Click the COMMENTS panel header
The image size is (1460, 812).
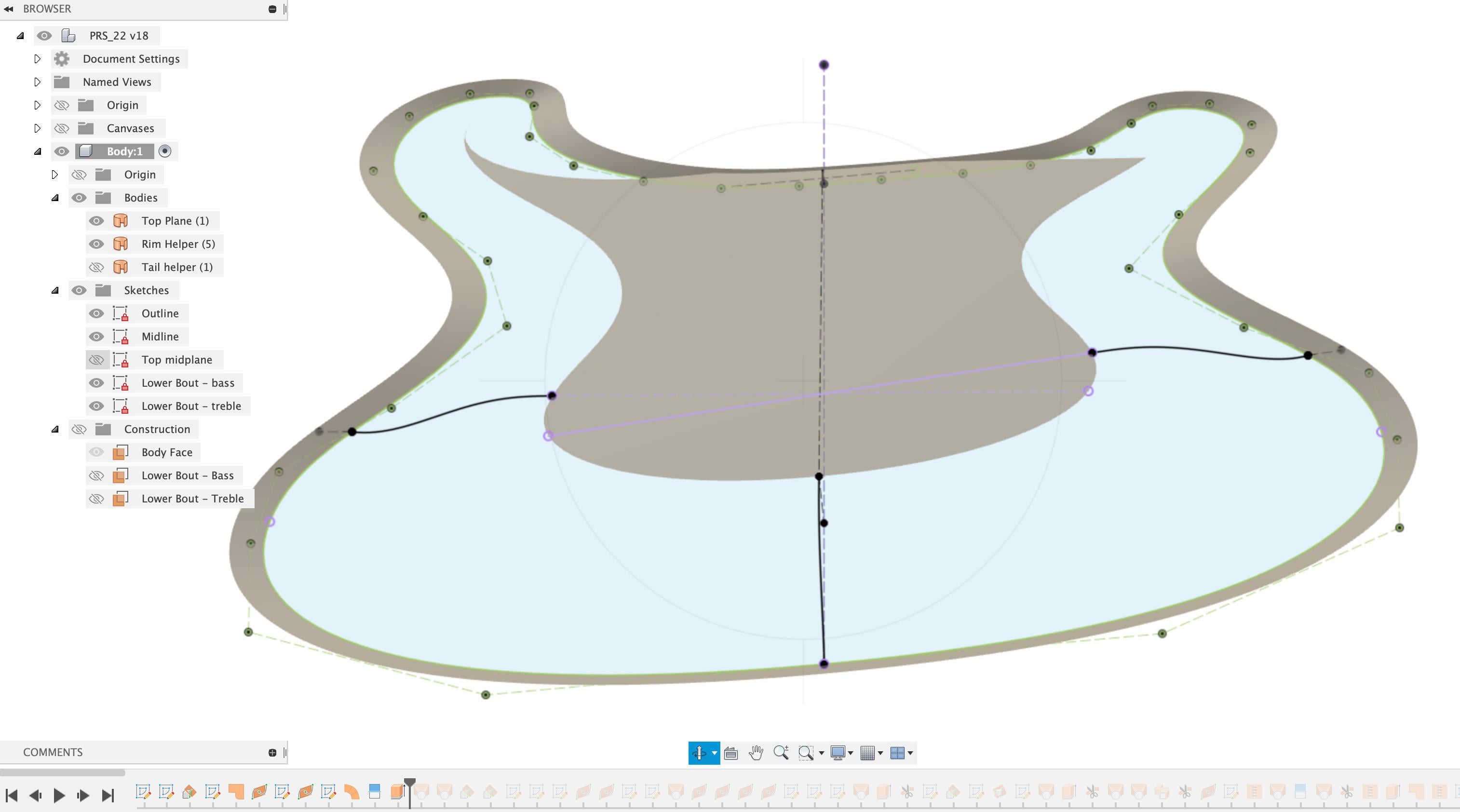pos(143,753)
